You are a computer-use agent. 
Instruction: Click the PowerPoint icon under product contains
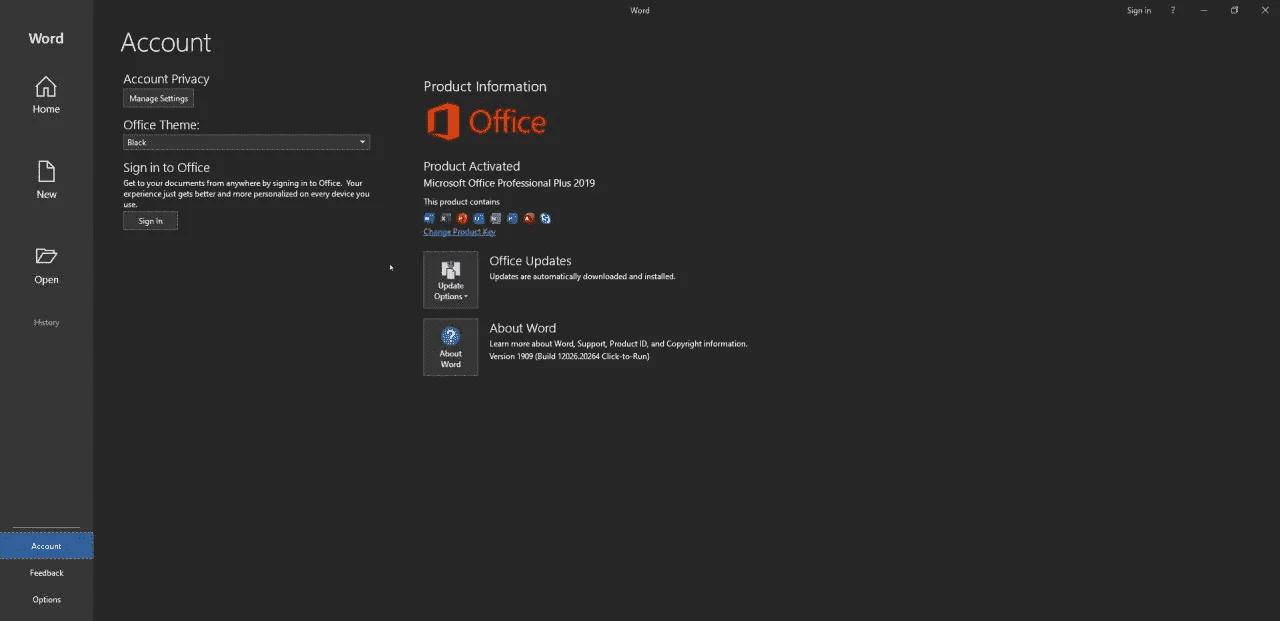[x=462, y=218]
